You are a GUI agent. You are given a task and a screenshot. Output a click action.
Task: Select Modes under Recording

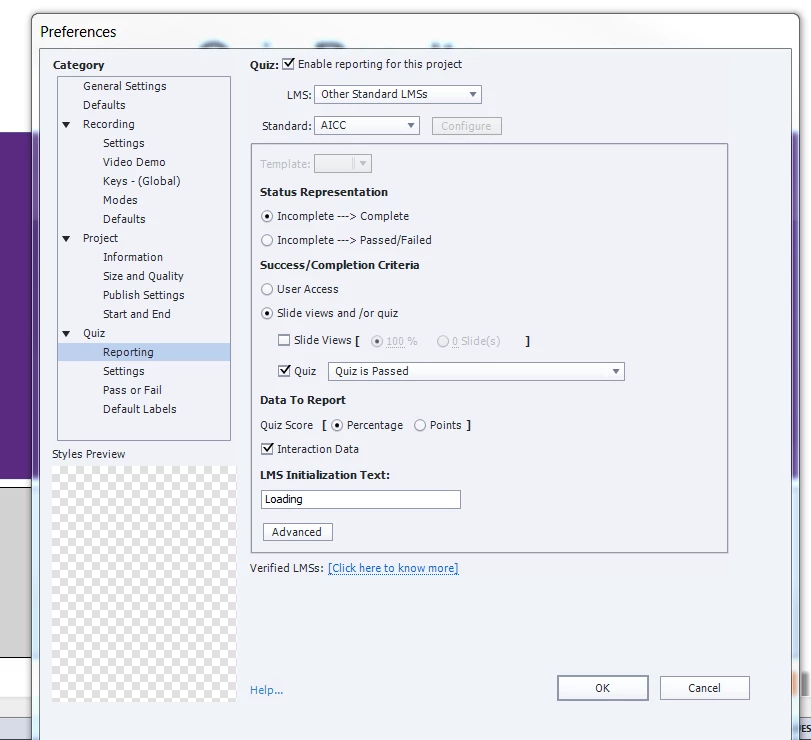(x=120, y=200)
